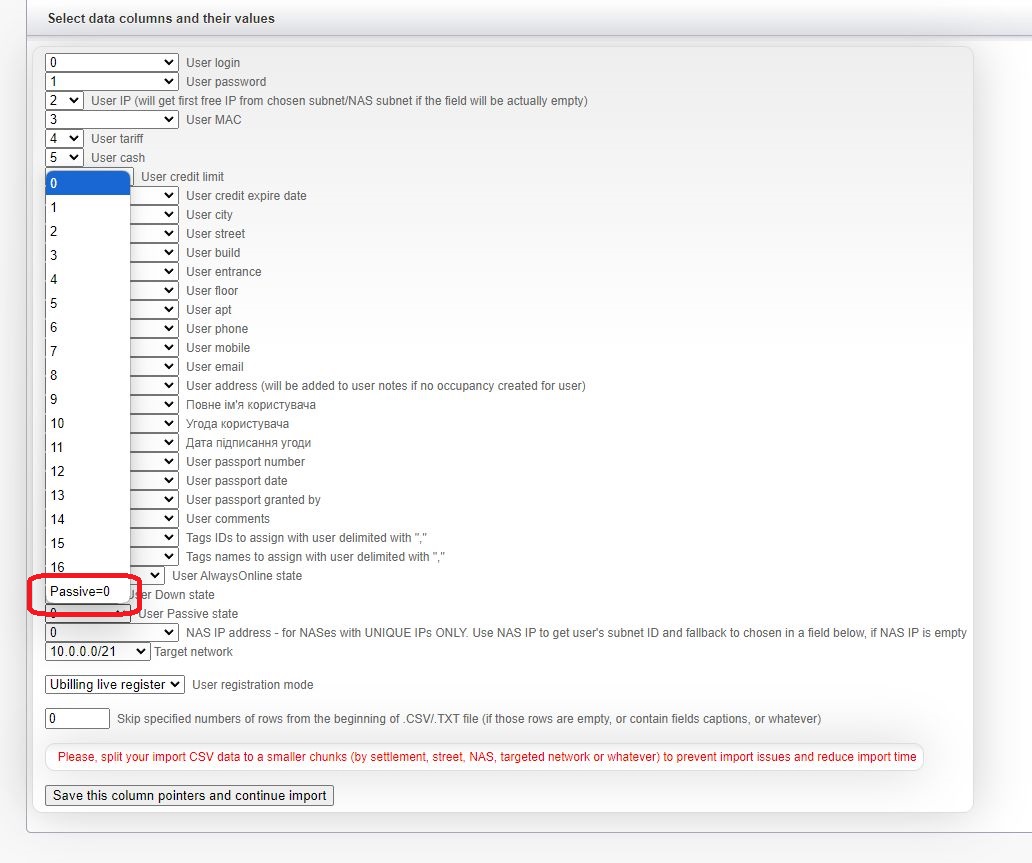Image resolution: width=1032 pixels, height=863 pixels.
Task: Choose the Passive=0 option in list
Action: click(87, 592)
